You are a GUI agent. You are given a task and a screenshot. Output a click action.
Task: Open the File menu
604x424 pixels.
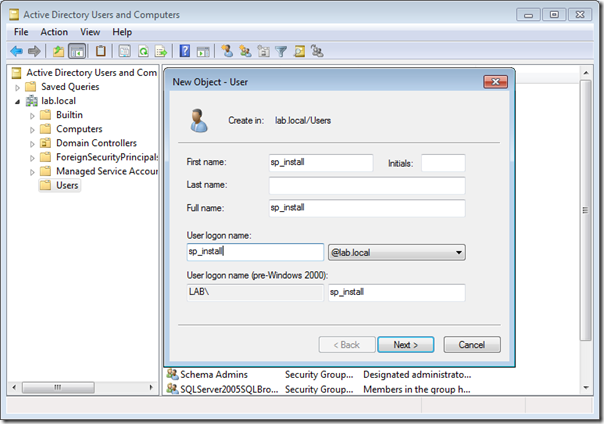[21, 32]
